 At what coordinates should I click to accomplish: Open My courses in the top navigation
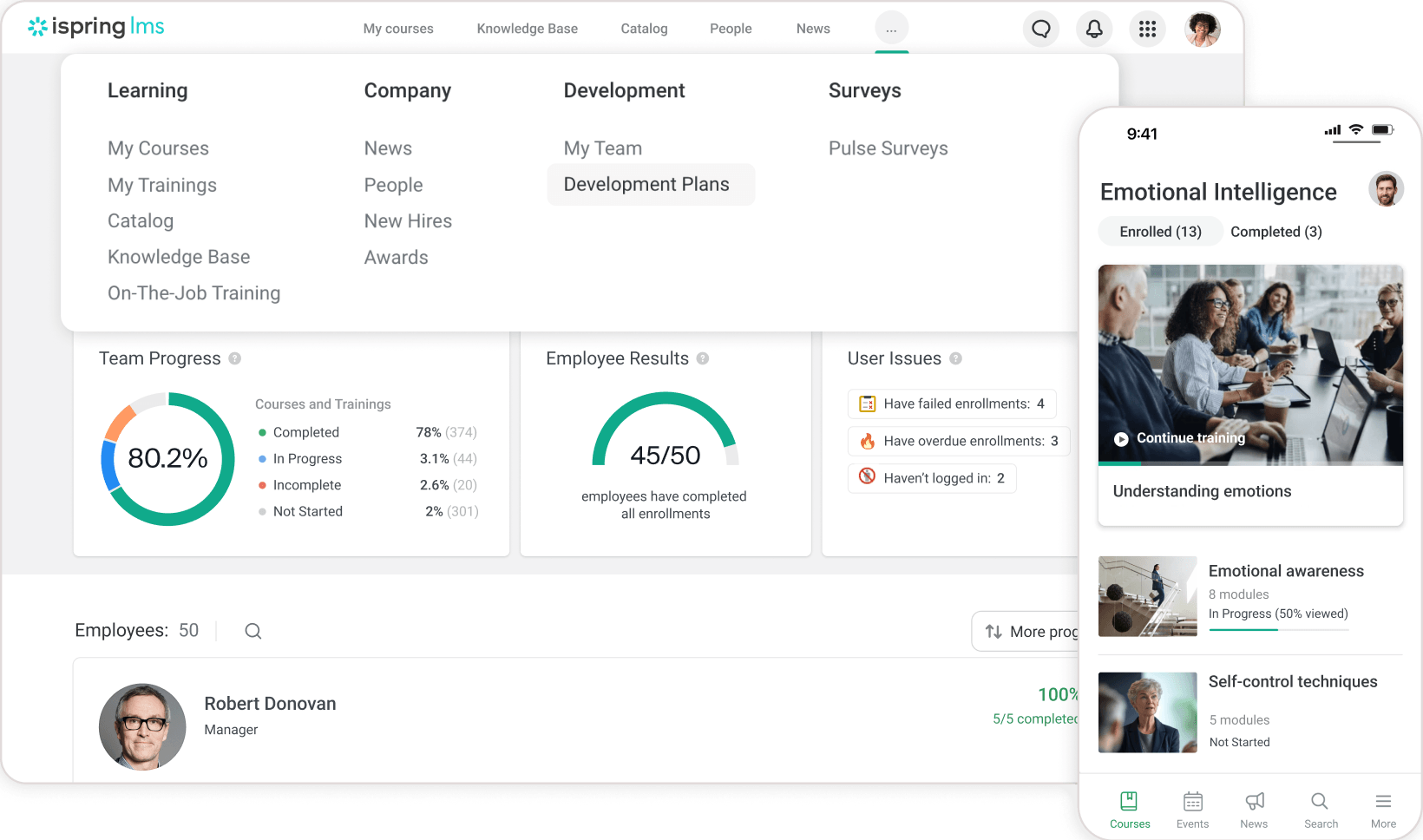pos(397,29)
